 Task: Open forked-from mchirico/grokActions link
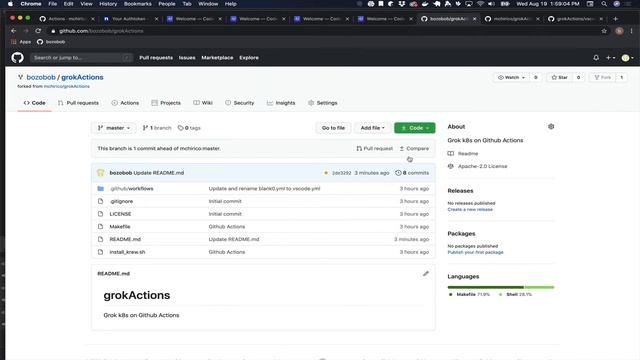tap(67, 87)
